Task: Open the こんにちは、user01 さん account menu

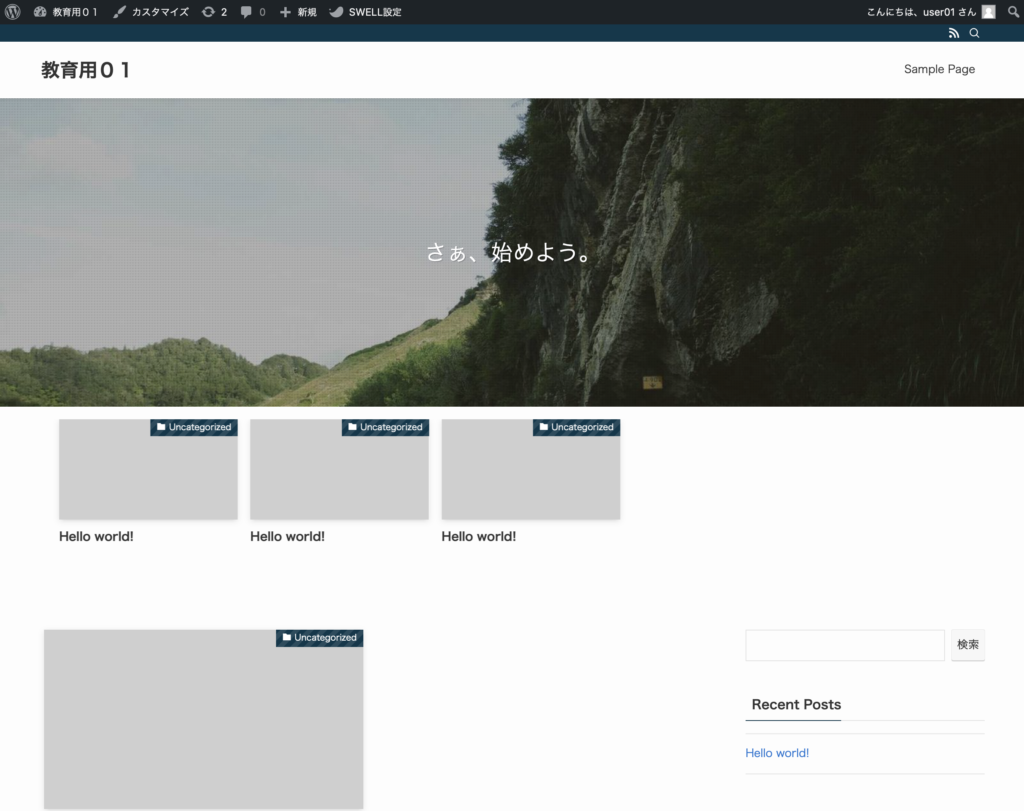Action: [x=931, y=12]
